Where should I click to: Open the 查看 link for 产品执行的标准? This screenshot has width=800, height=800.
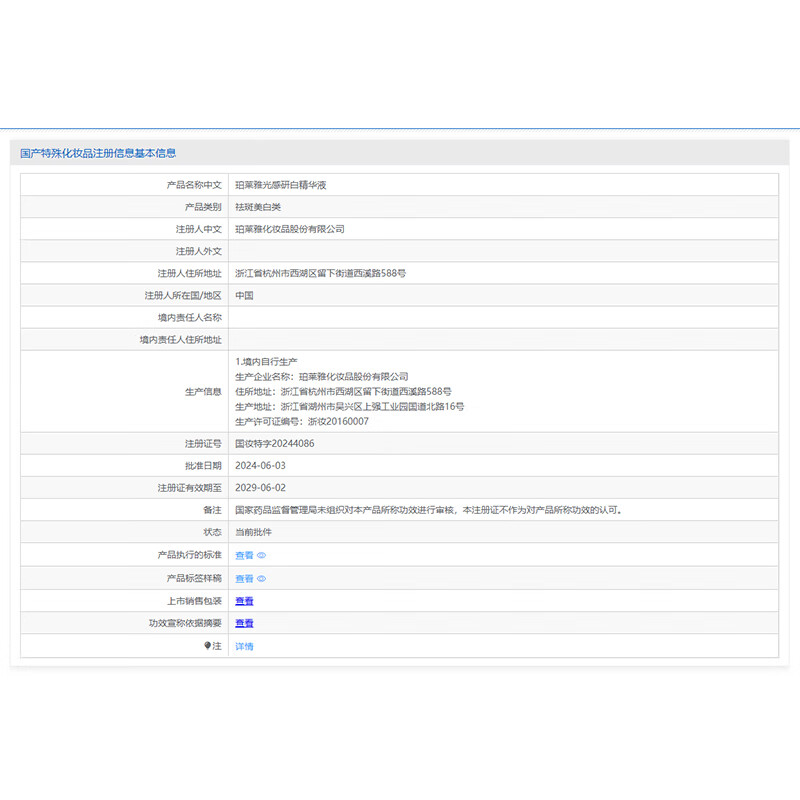coord(244,555)
